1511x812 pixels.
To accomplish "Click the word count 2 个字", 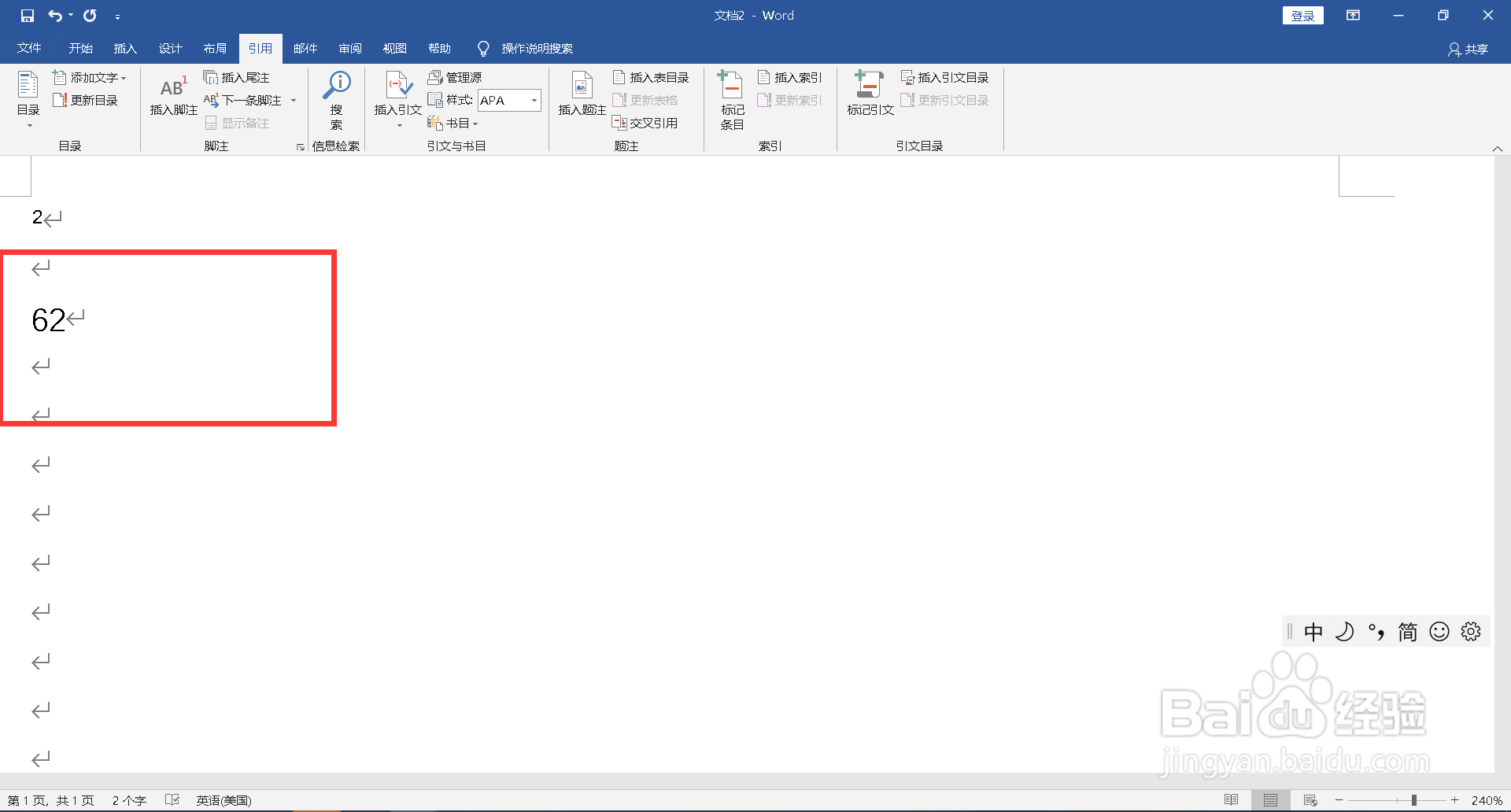I will tap(129, 800).
